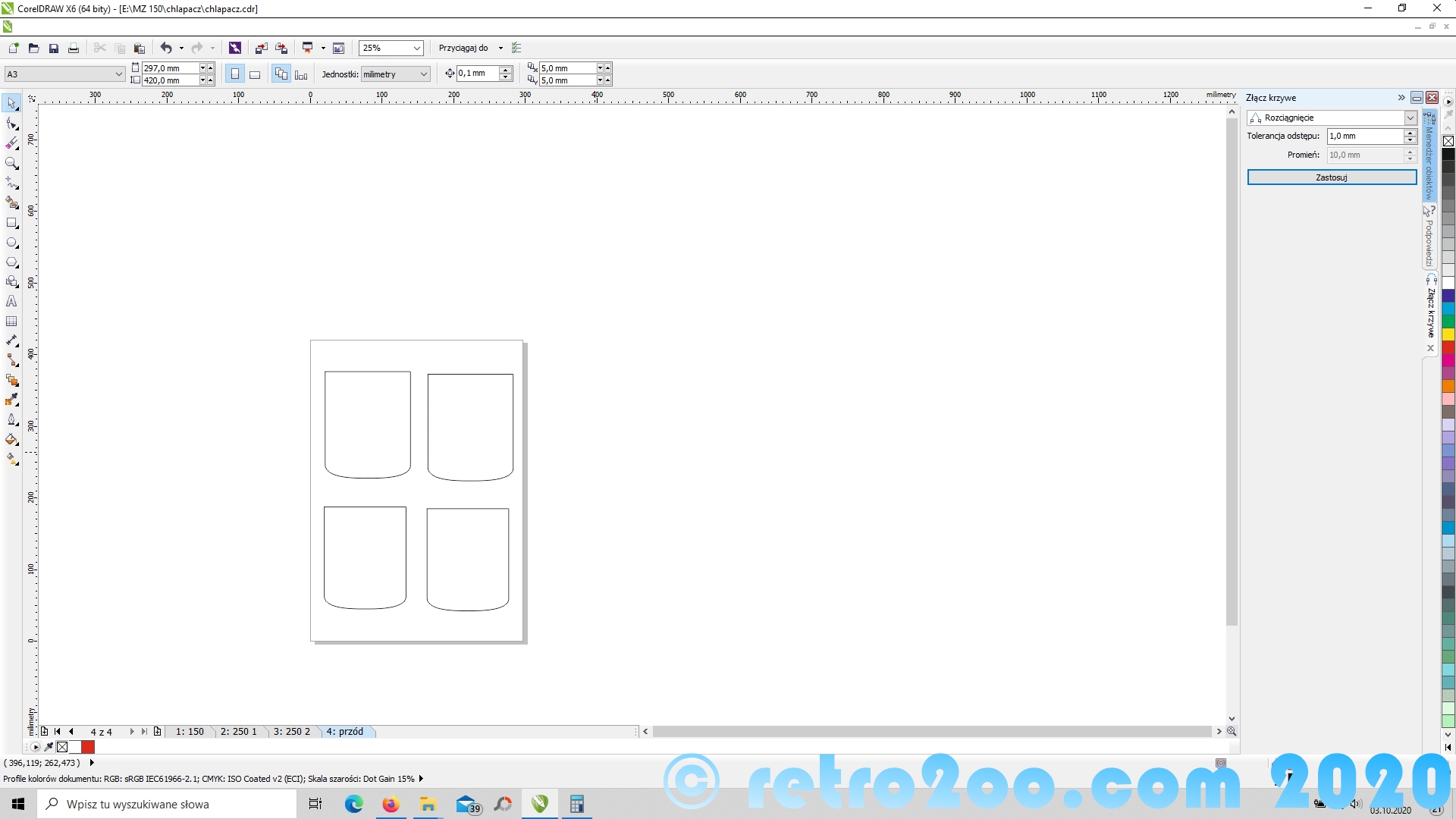The image size is (1456, 819).
Task: Select the Shape edit tool
Action: coord(12,124)
